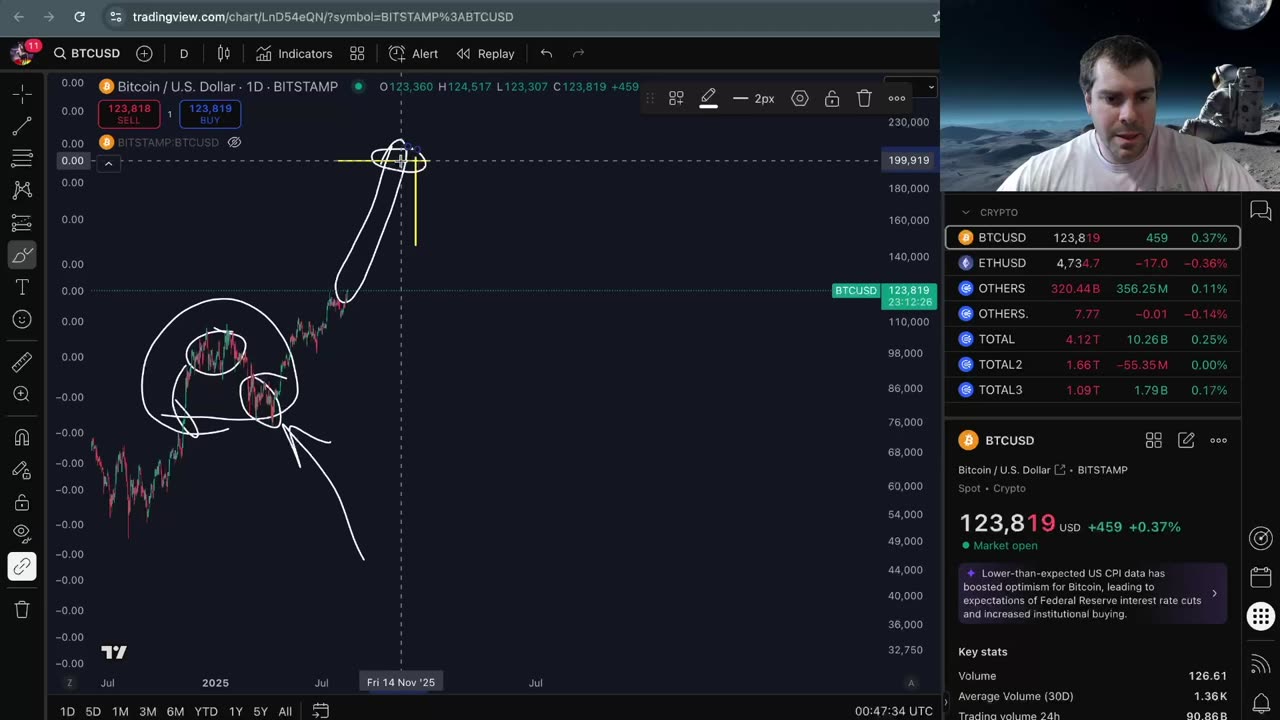Screen dimensions: 1280x720
Task: Open the forecasting tools in left toolbar
Action: click(x=22, y=222)
